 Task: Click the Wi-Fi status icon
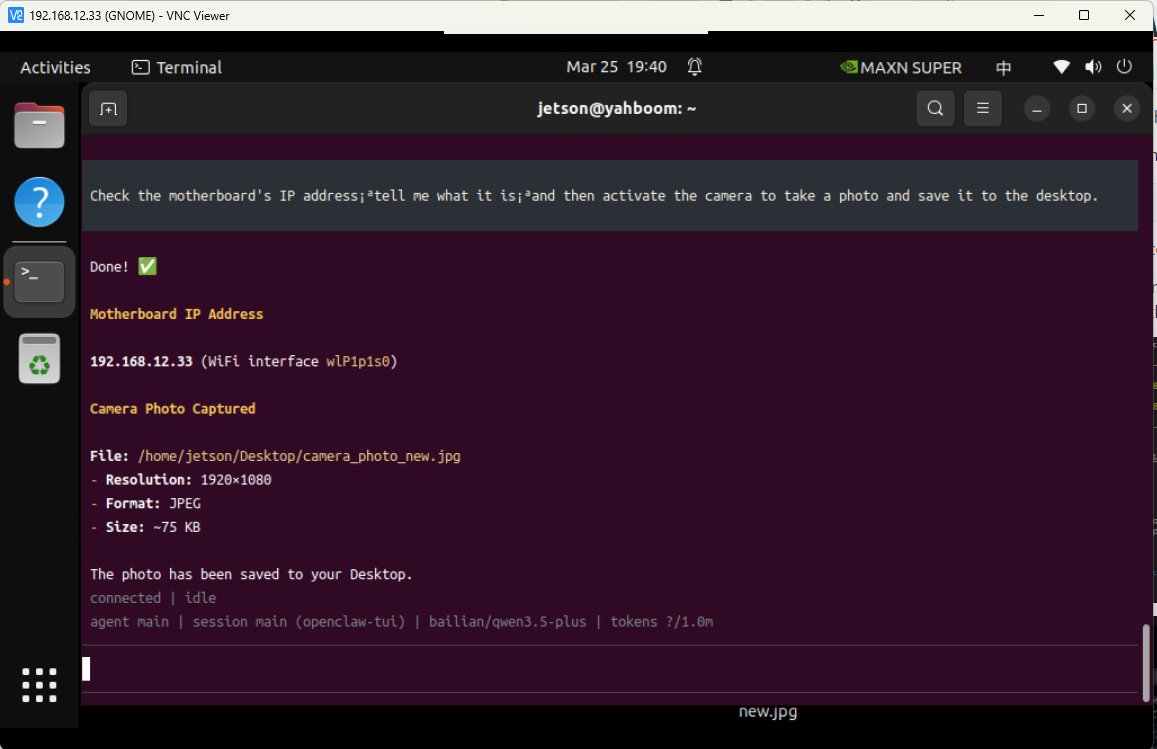point(1061,67)
